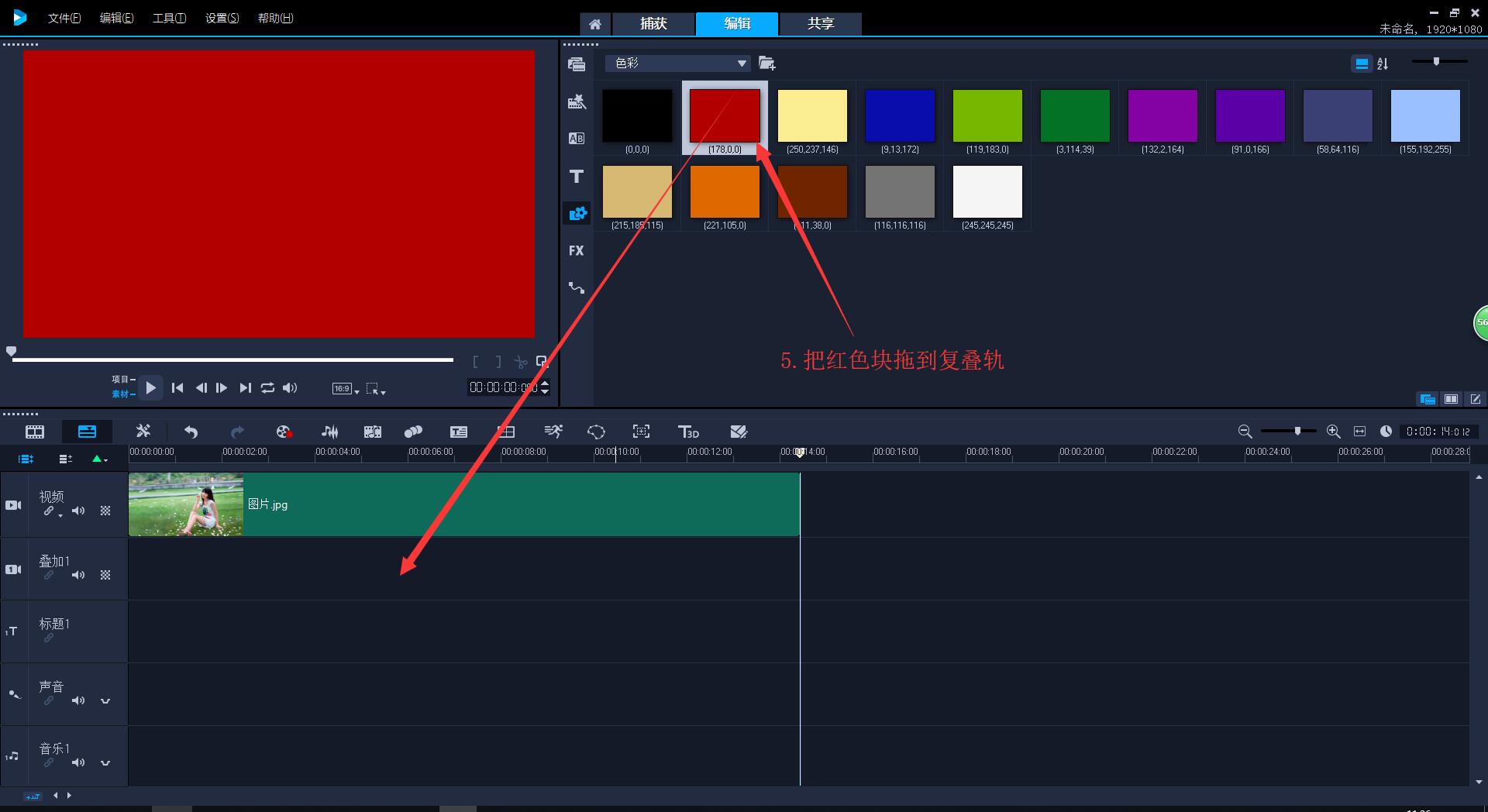Open the Multi-Camera Editor

(506, 432)
